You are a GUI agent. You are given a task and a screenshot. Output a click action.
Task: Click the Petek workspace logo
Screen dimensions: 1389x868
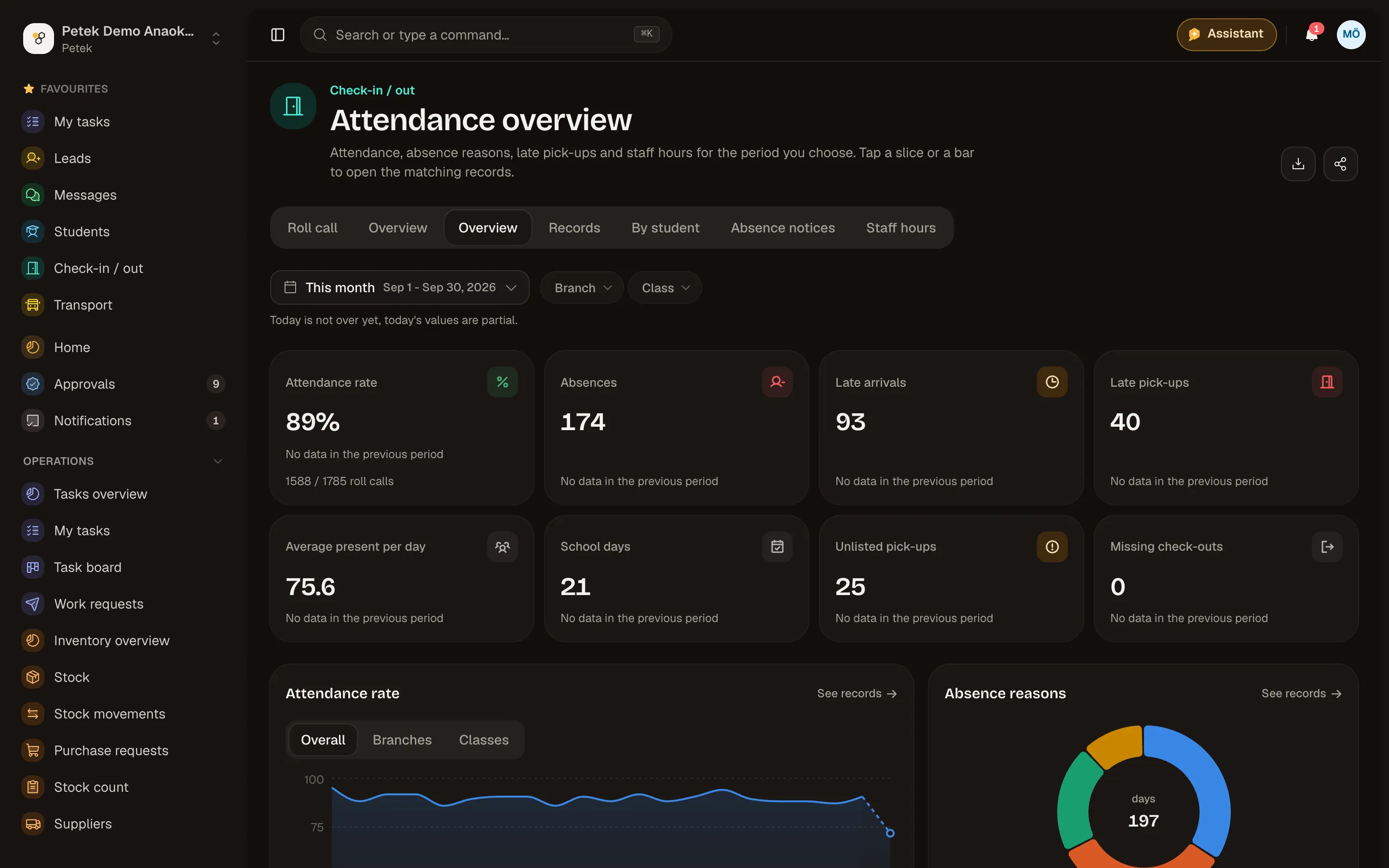tap(39, 39)
